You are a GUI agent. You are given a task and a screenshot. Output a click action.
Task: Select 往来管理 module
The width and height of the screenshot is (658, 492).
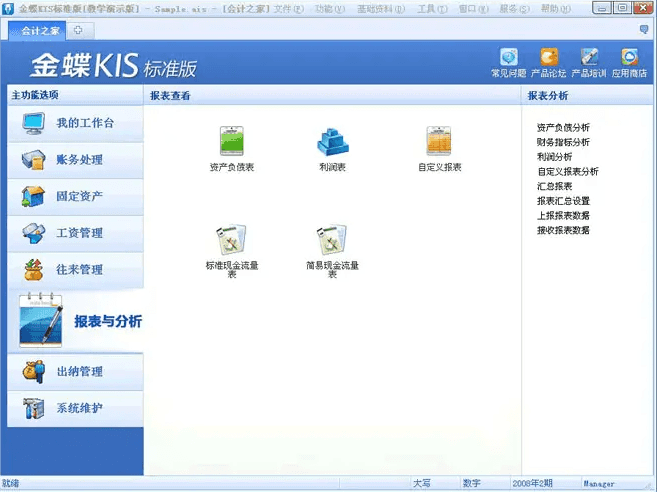tap(76, 270)
